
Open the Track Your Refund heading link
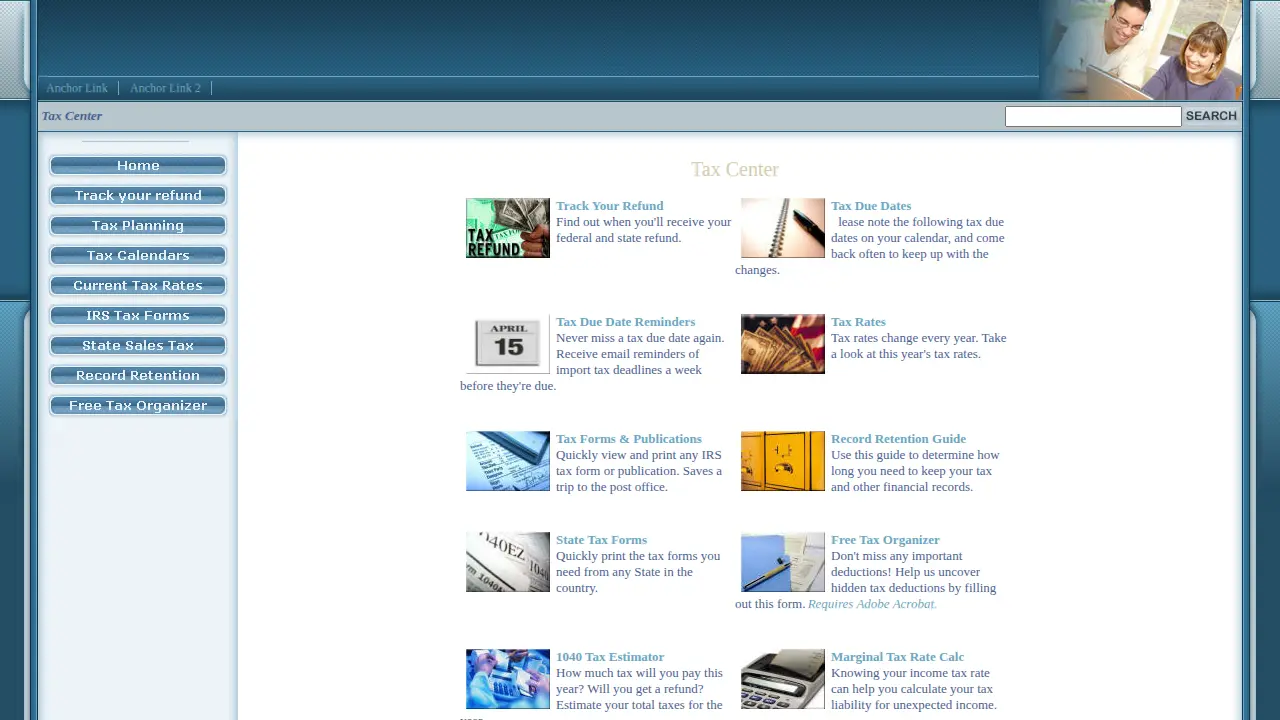click(609, 206)
